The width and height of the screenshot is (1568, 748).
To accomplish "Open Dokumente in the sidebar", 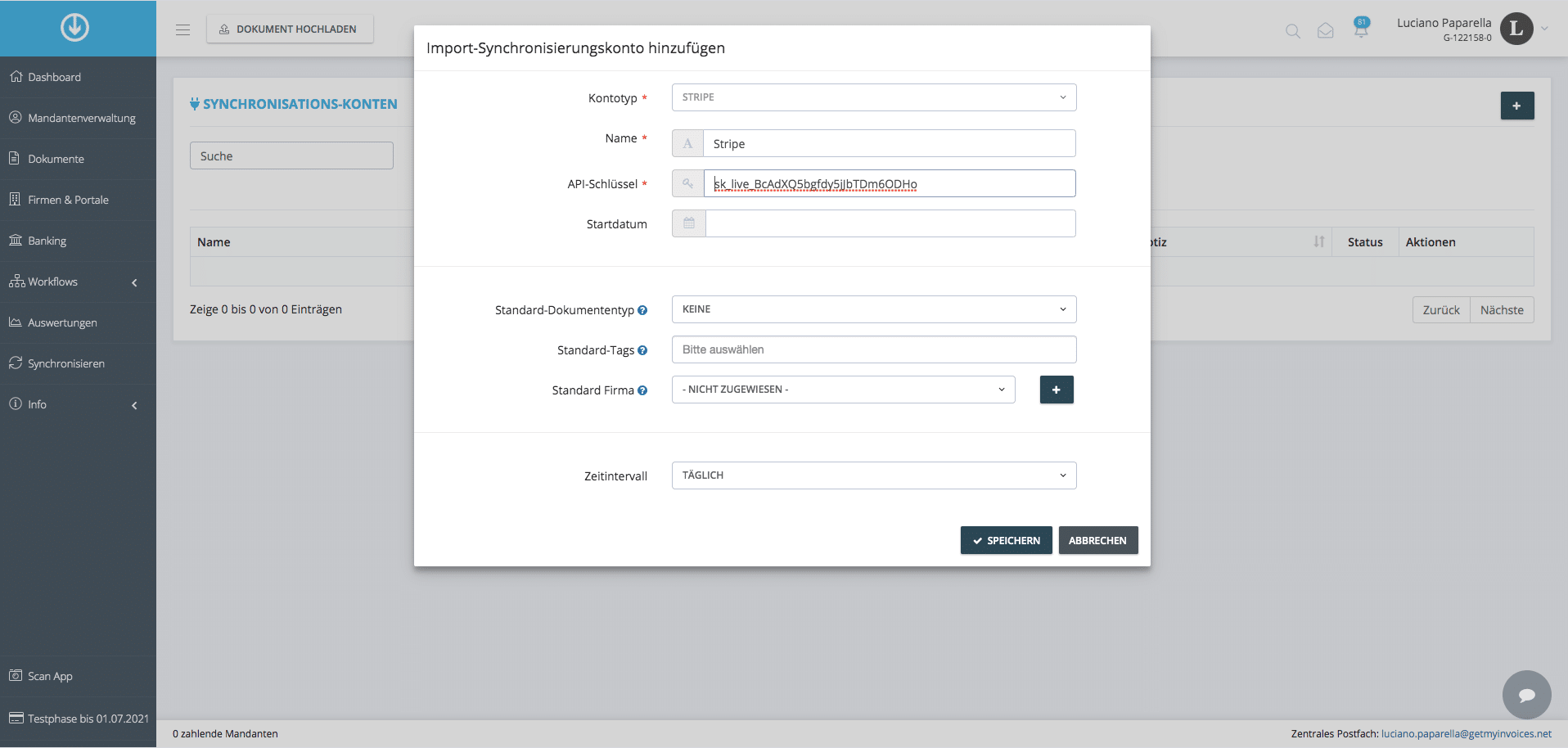I will [78, 159].
